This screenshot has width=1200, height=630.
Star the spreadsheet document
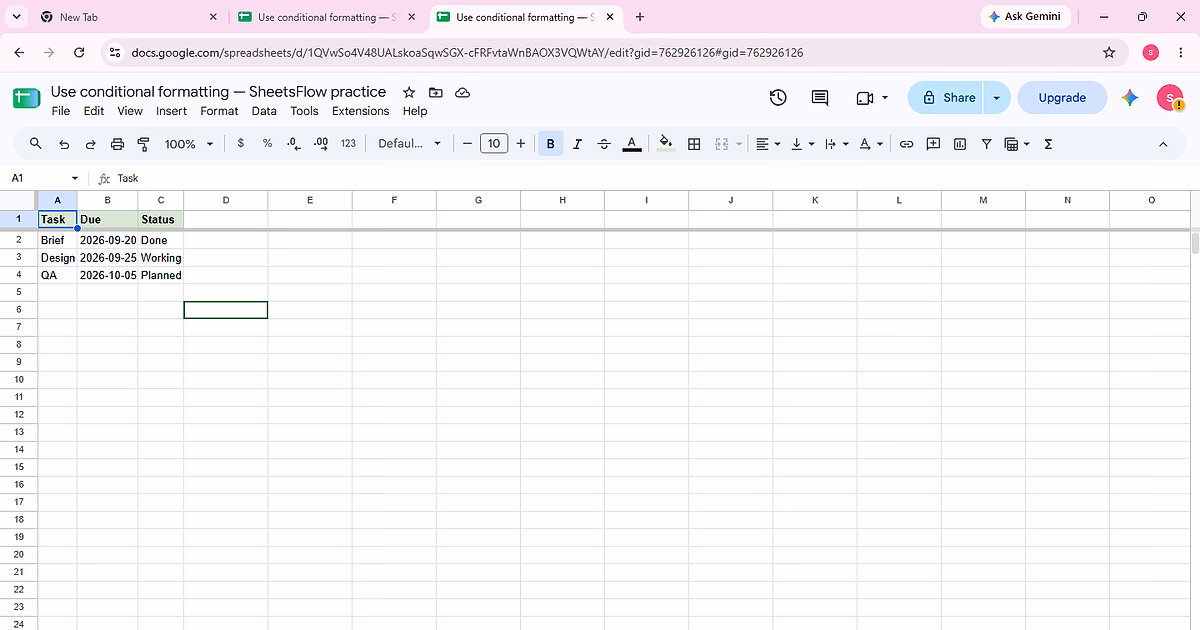click(x=408, y=92)
